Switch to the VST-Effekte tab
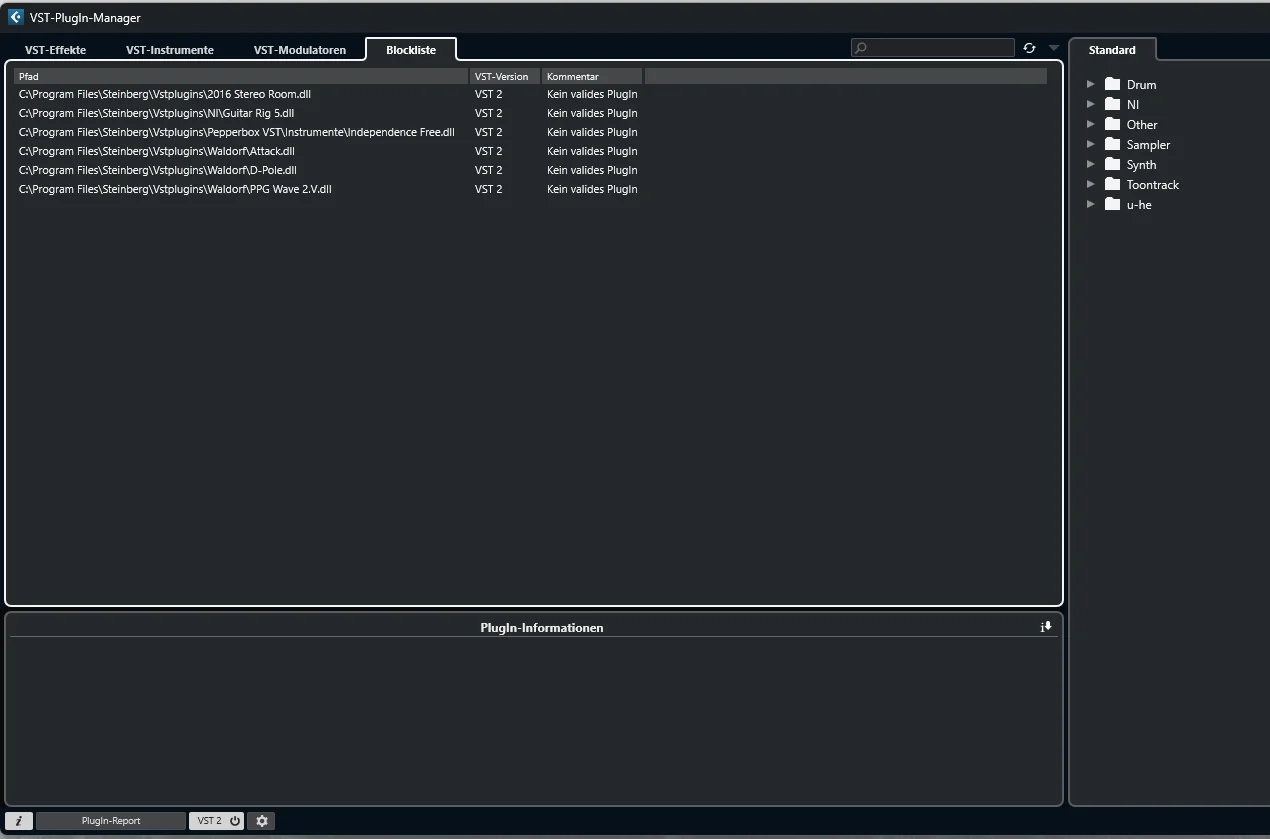Viewport: 1270px width, 839px height. [56, 50]
